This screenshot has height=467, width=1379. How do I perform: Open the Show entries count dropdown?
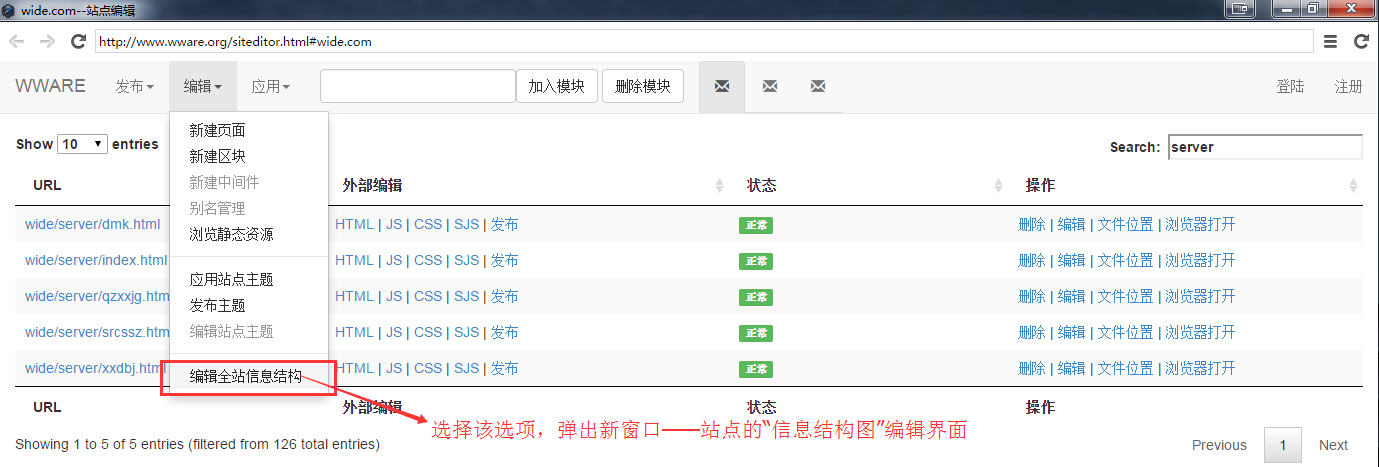(83, 144)
